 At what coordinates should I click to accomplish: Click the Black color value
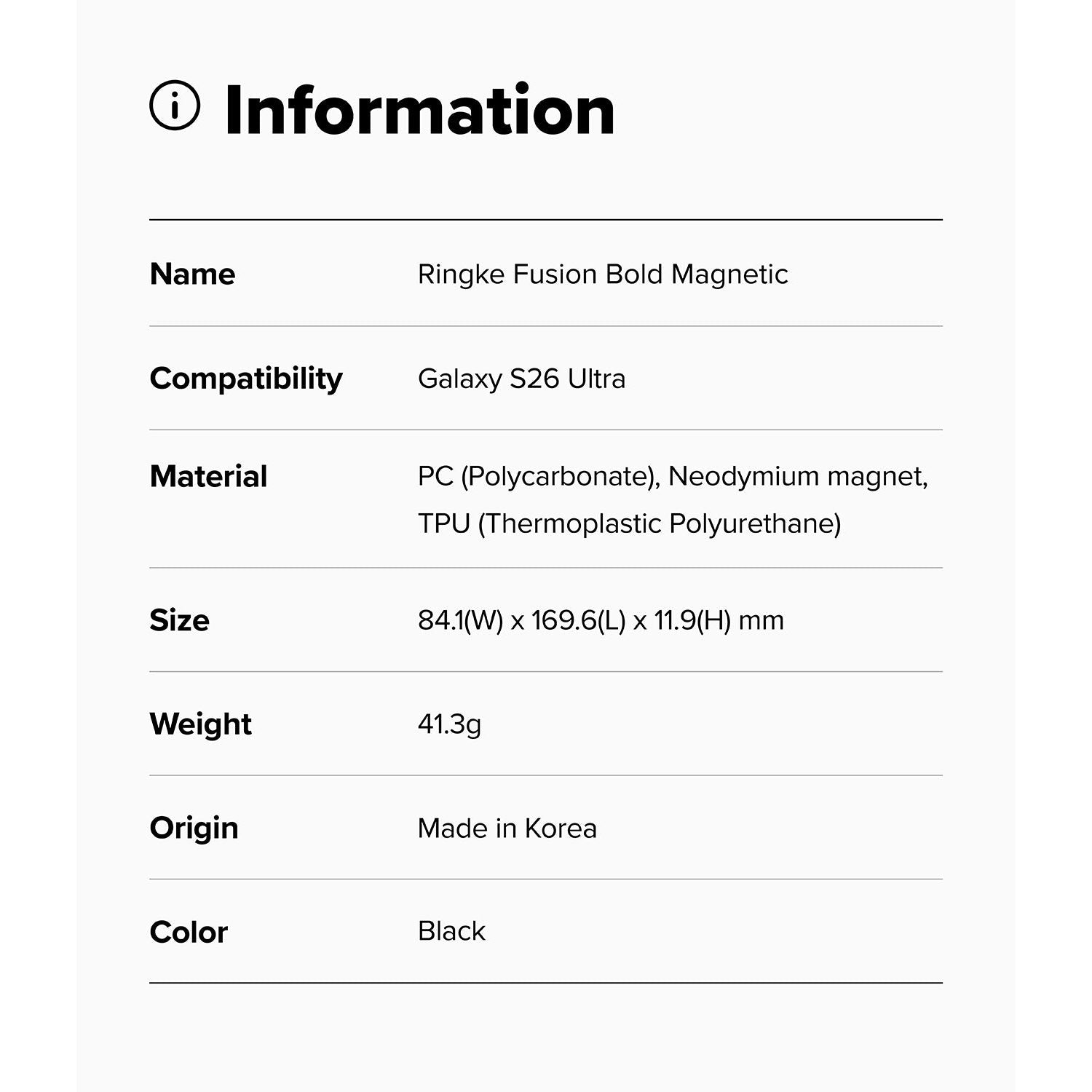[451, 931]
